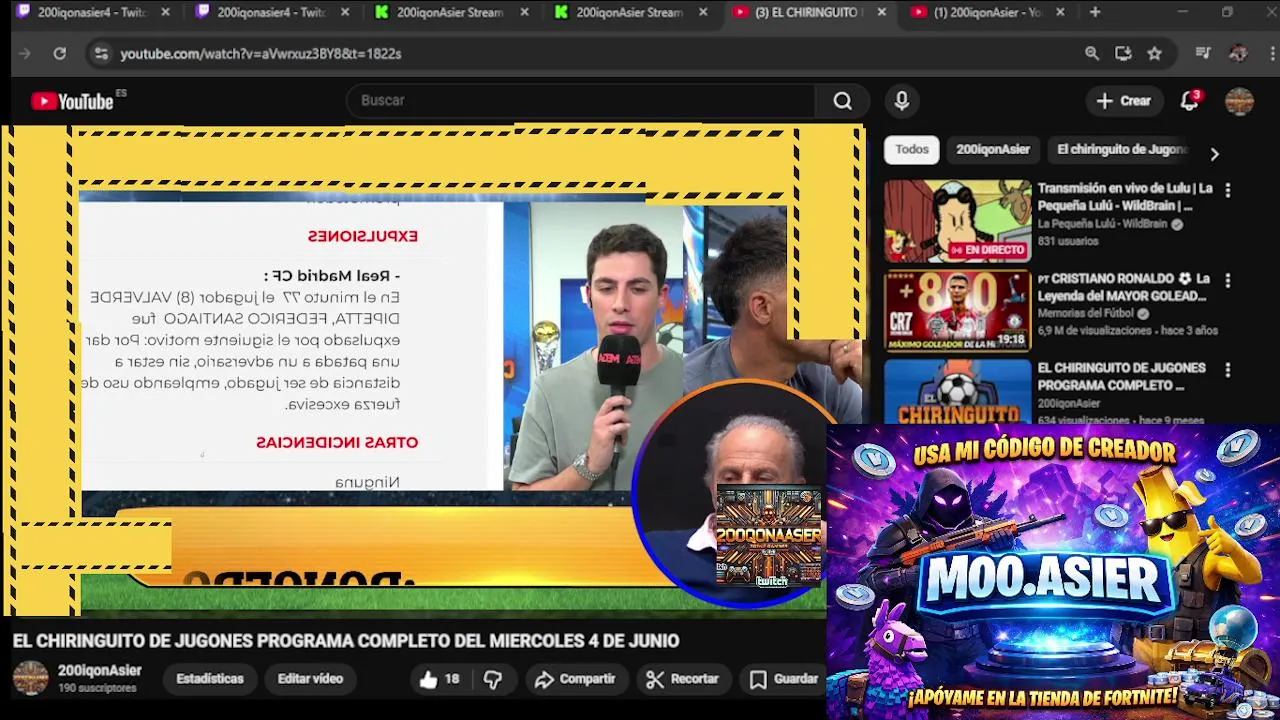
Task: Click the Recortar button
Action: pyautogui.click(x=683, y=680)
